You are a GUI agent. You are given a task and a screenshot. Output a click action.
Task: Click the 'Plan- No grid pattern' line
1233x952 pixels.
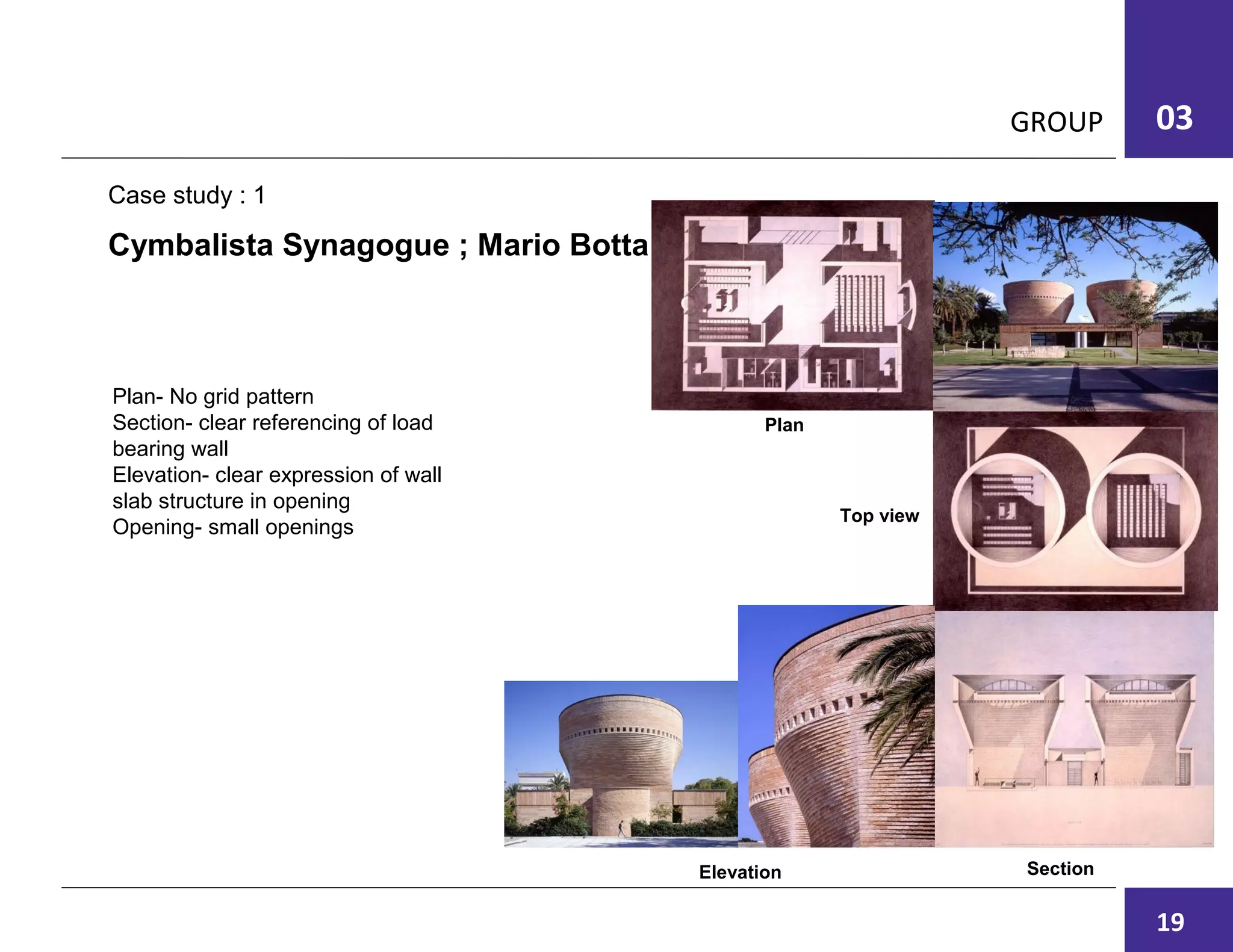pos(213,397)
